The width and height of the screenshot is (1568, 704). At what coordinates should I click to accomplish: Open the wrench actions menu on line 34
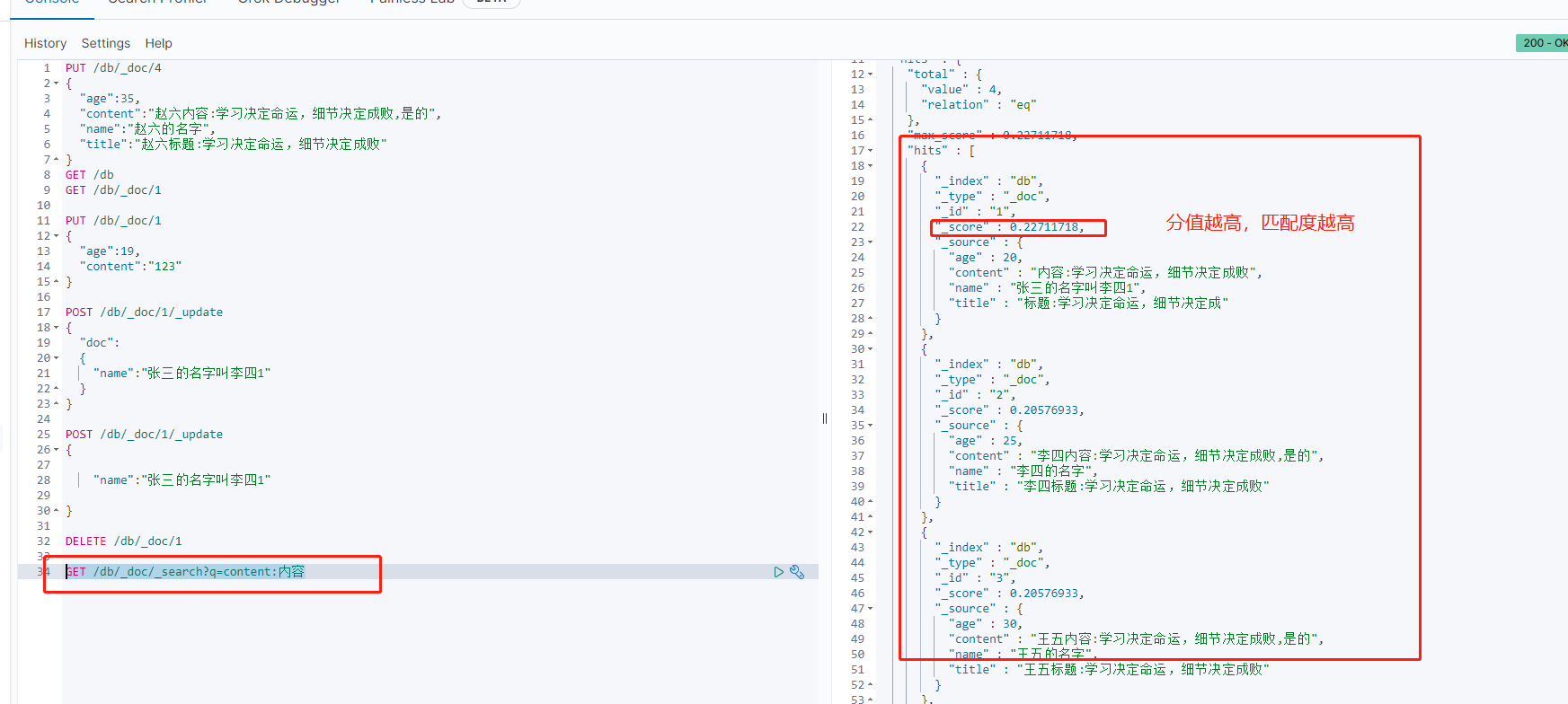tap(797, 572)
